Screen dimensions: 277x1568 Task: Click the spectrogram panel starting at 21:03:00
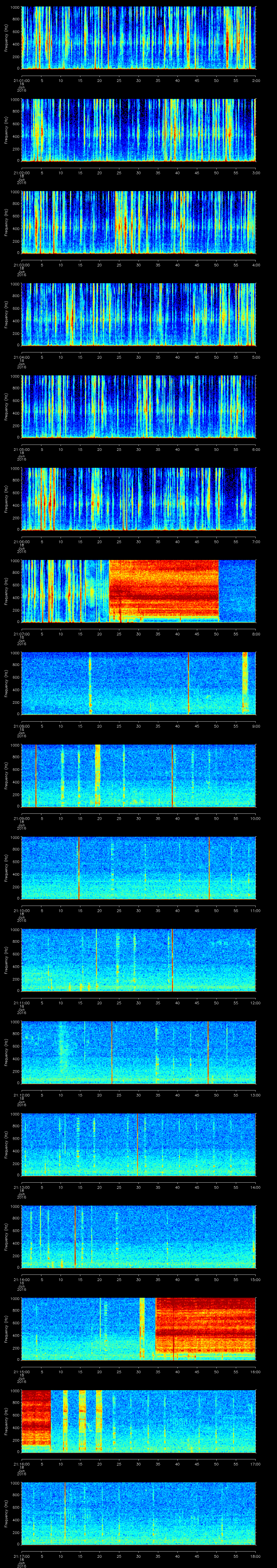138,222
